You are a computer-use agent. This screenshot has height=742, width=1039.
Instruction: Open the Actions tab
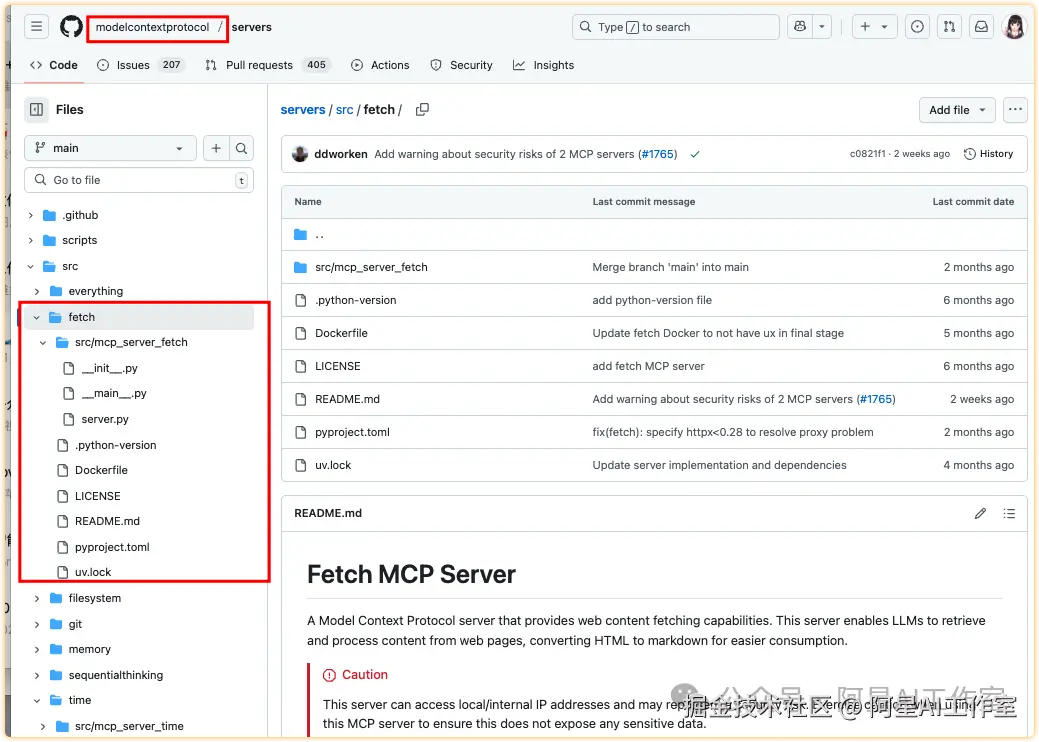[x=380, y=65]
